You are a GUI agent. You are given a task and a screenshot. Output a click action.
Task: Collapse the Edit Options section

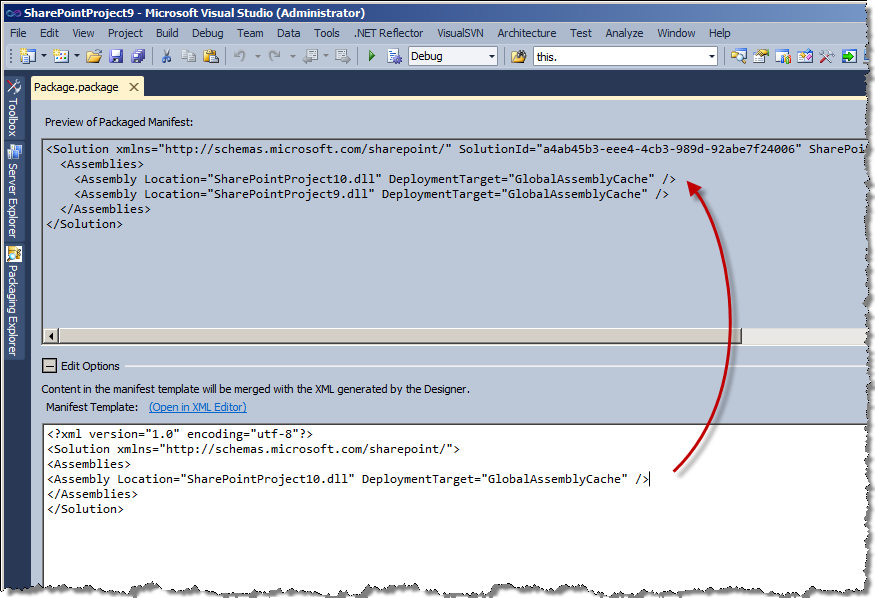(50, 366)
